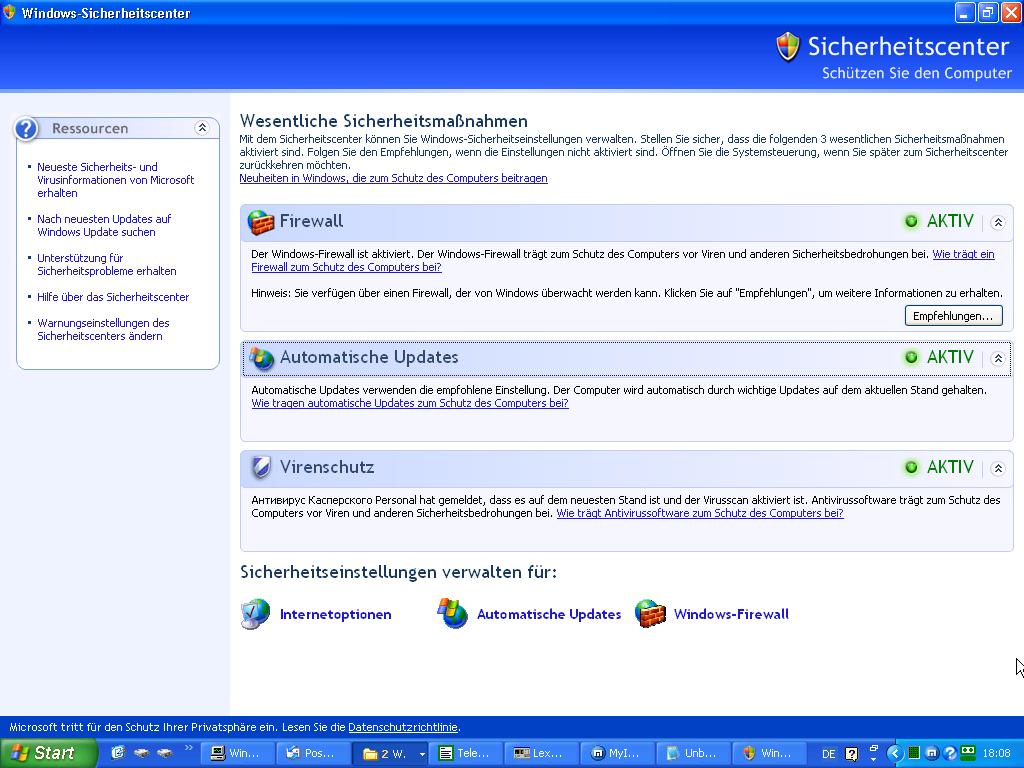This screenshot has width=1024, height=768.
Task: Open the Internetoptionen text link
Action: coord(336,615)
